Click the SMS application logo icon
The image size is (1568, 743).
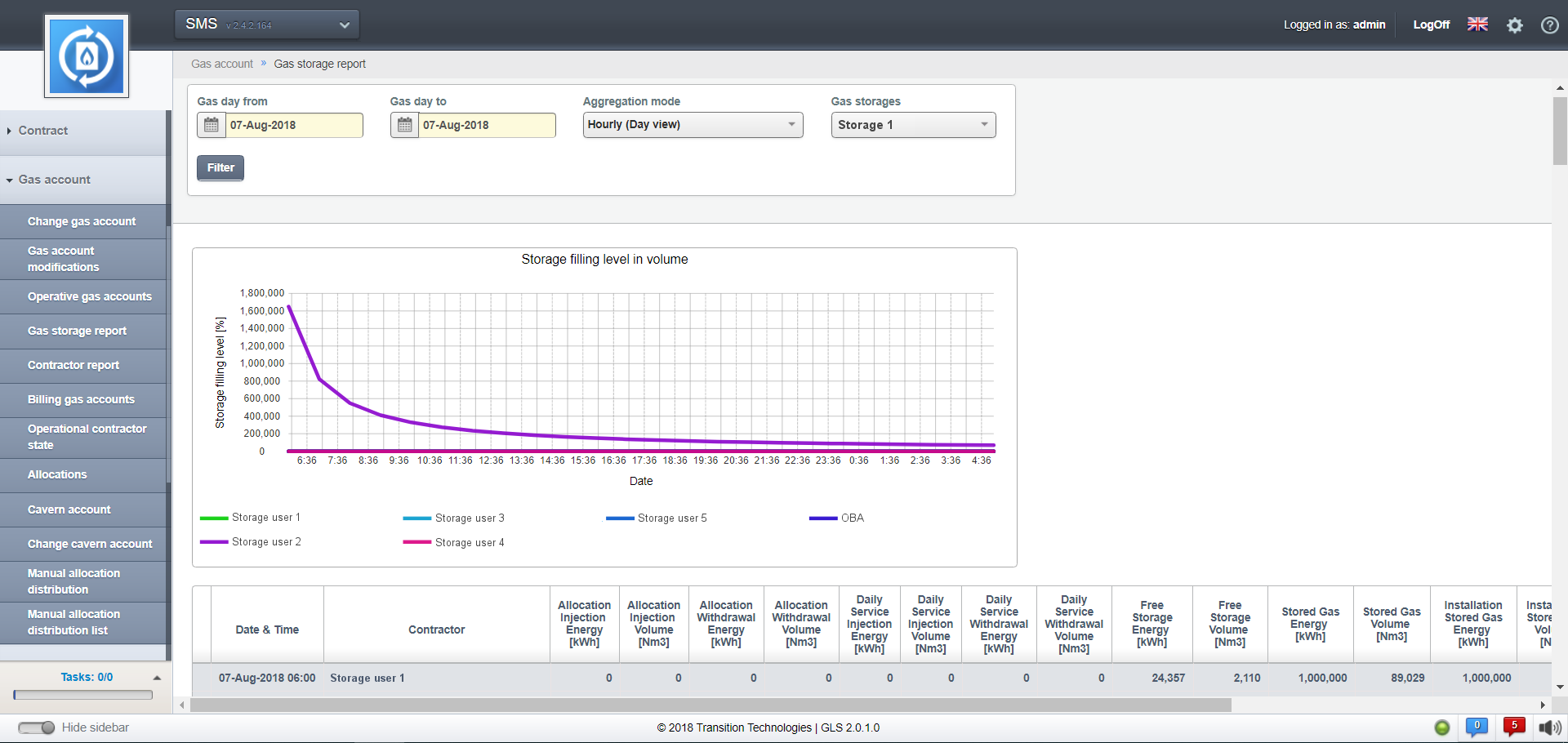coord(87,56)
